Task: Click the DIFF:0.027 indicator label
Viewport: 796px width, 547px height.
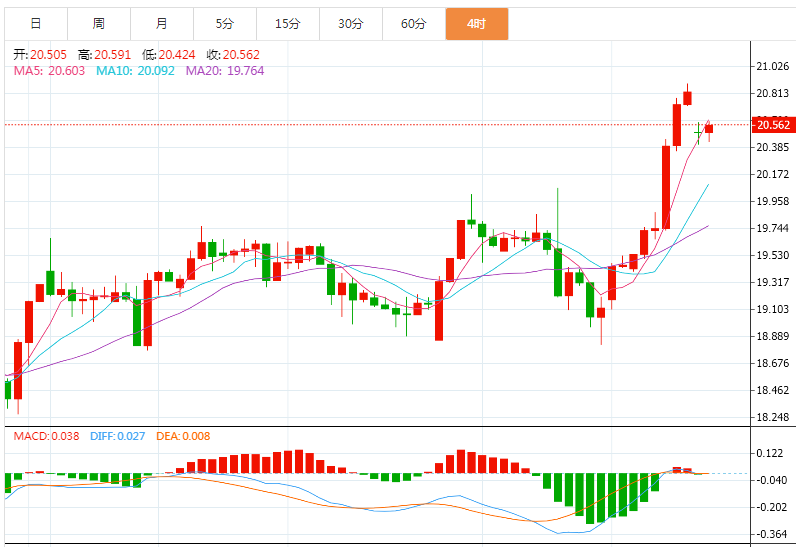Action: click(x=117, y=436)
